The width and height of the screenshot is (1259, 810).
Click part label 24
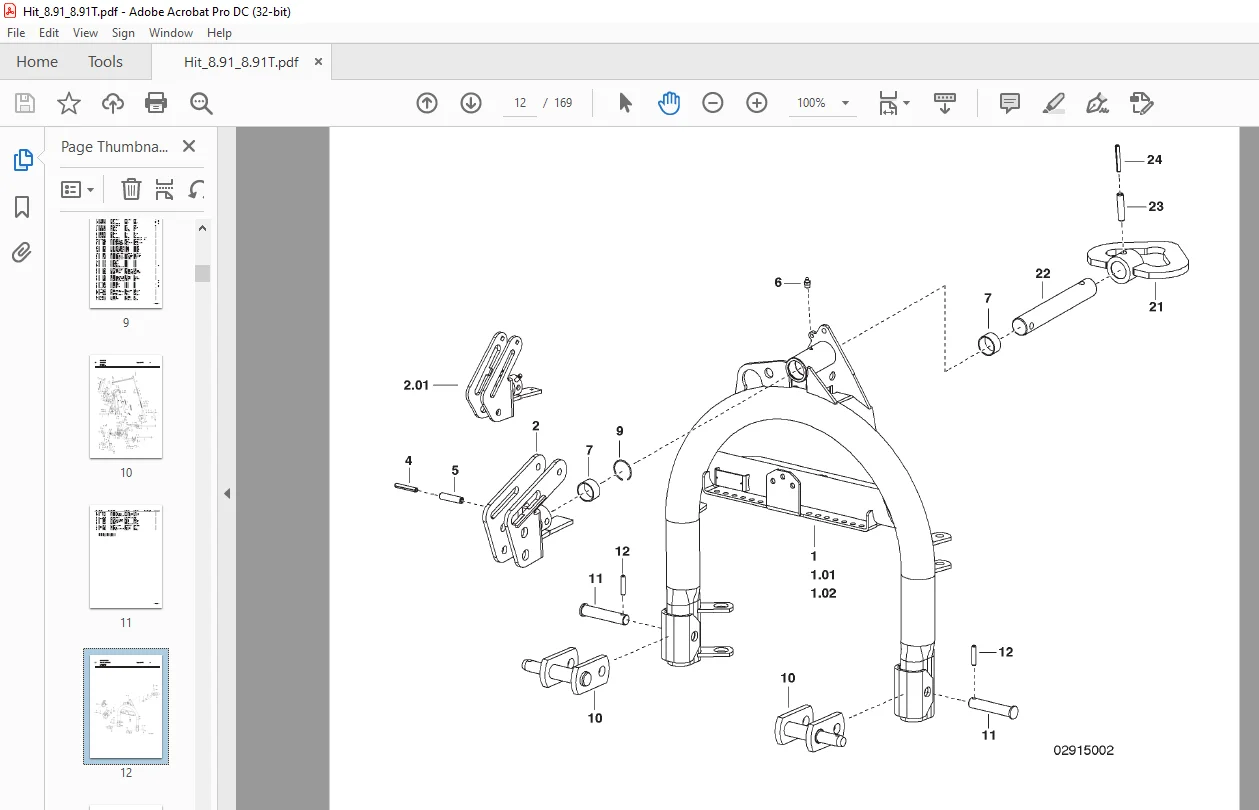(1154, 160)
